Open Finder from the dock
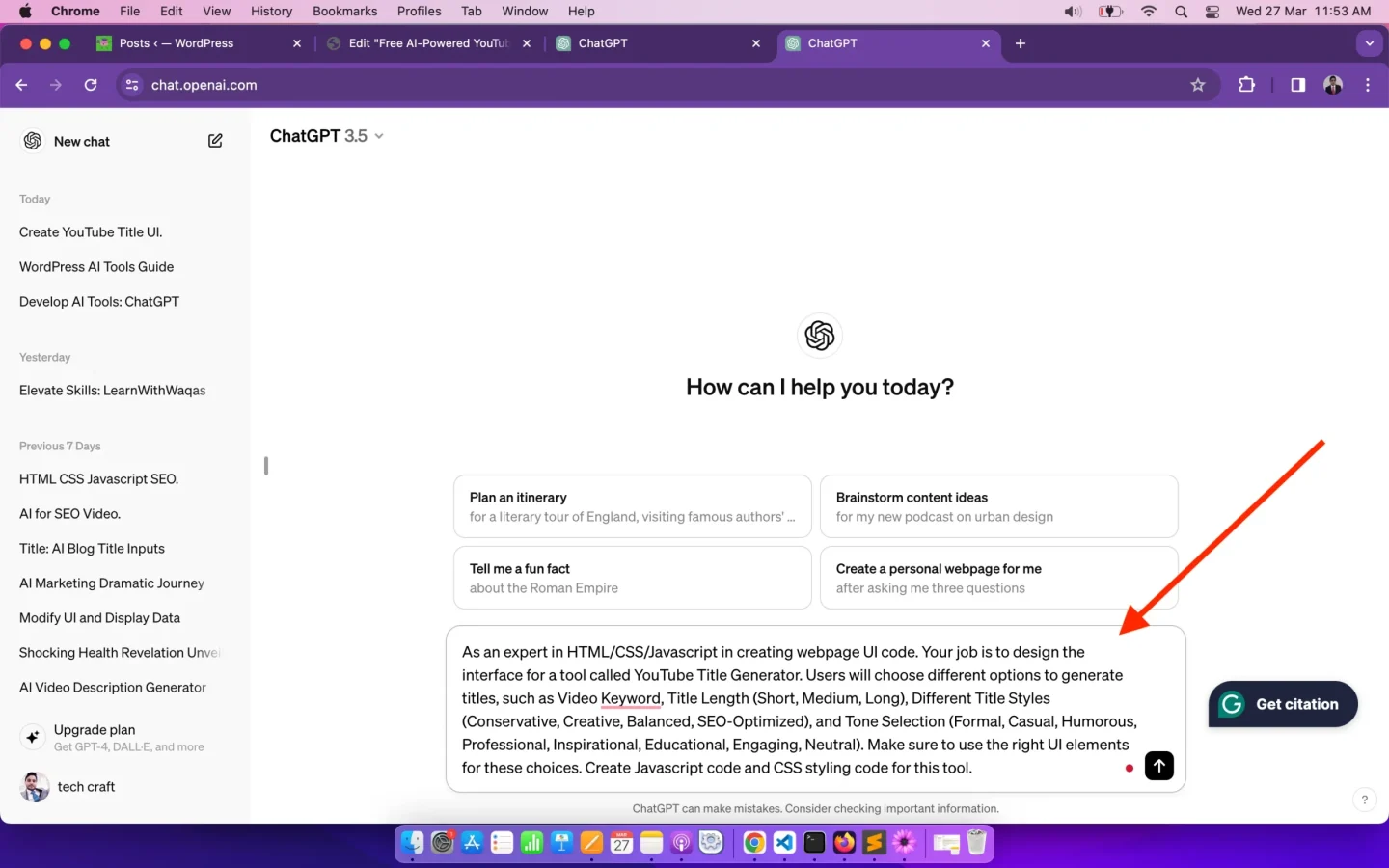Screen dimensions: 1389x868 (x=413, y=843)
